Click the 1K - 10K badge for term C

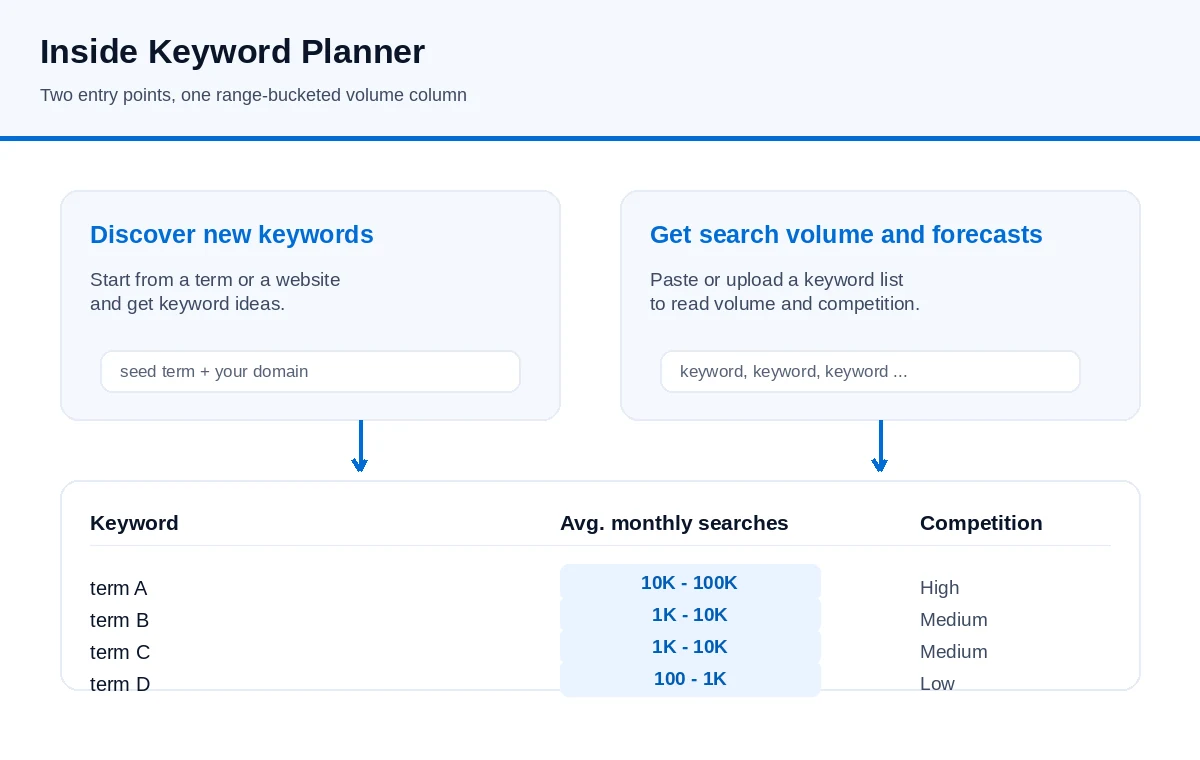690,647
